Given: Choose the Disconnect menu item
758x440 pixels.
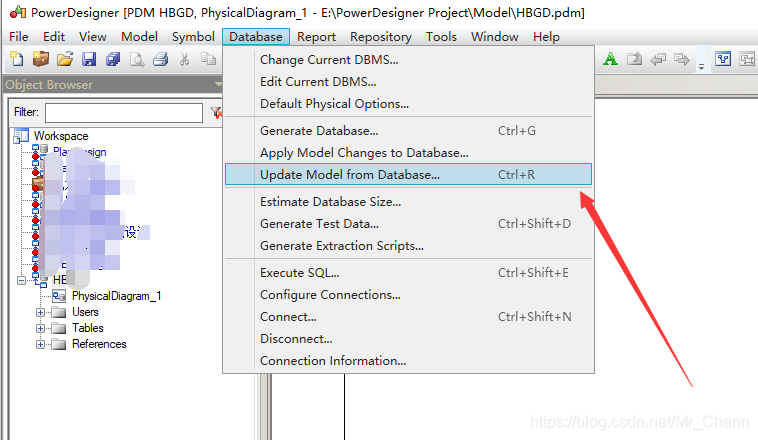Looking at the screenshot, I should click(408, 339).
